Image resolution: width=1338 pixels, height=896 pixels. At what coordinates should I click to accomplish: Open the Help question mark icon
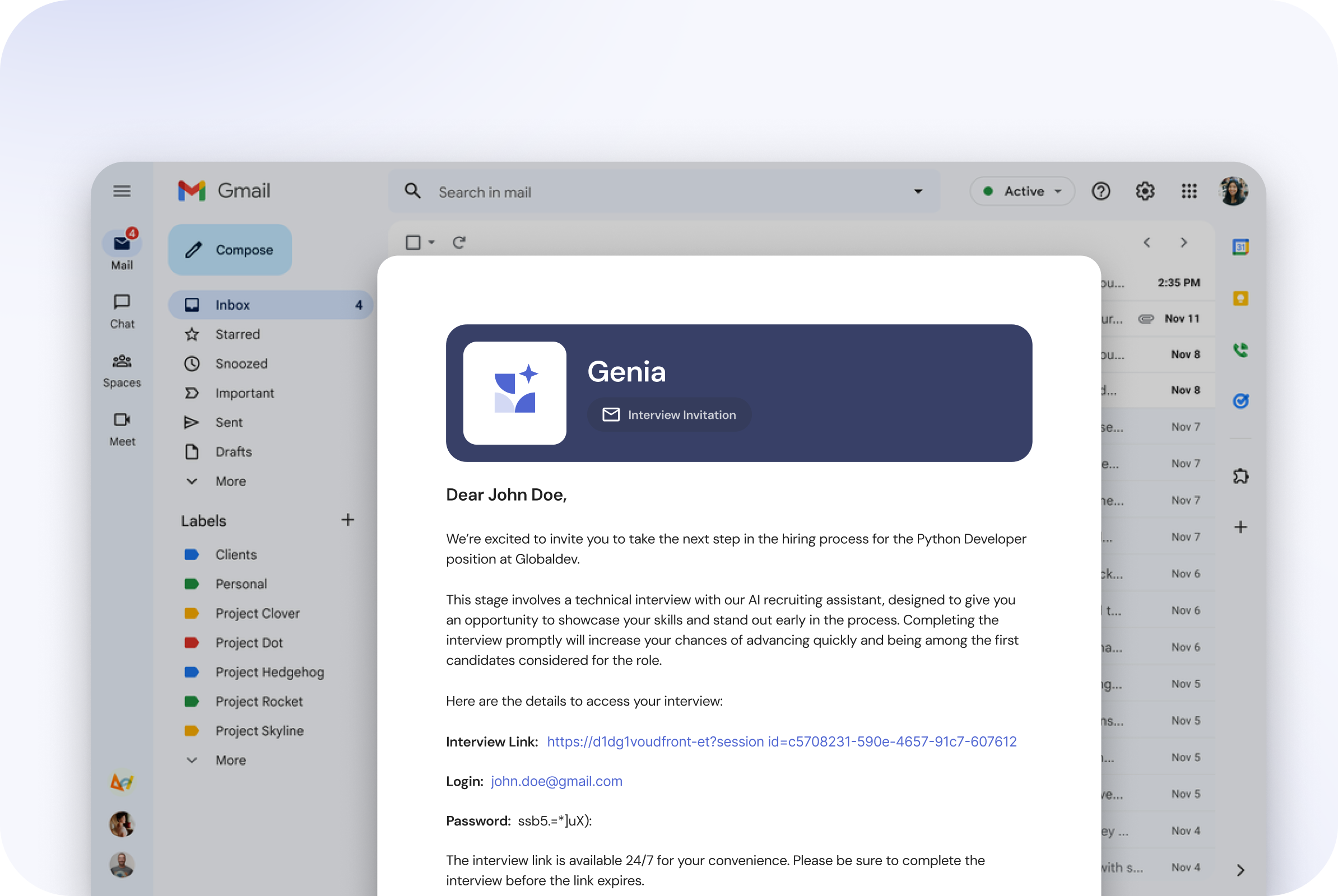[1100, 191]
